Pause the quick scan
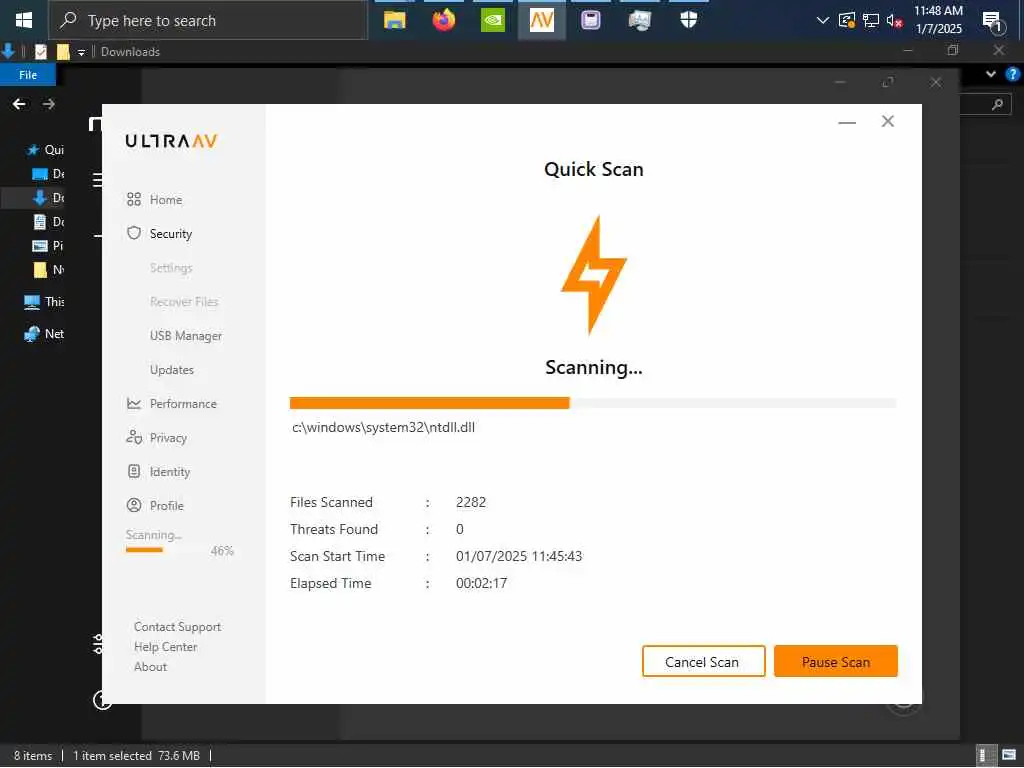The height and width of the screenshot is (768, 1024). [x=836, y=662]
